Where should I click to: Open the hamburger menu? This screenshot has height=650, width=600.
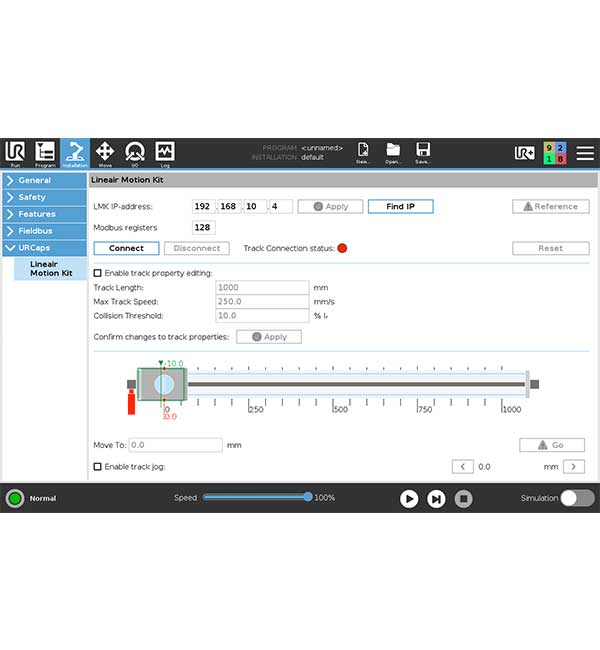point(585,153)
